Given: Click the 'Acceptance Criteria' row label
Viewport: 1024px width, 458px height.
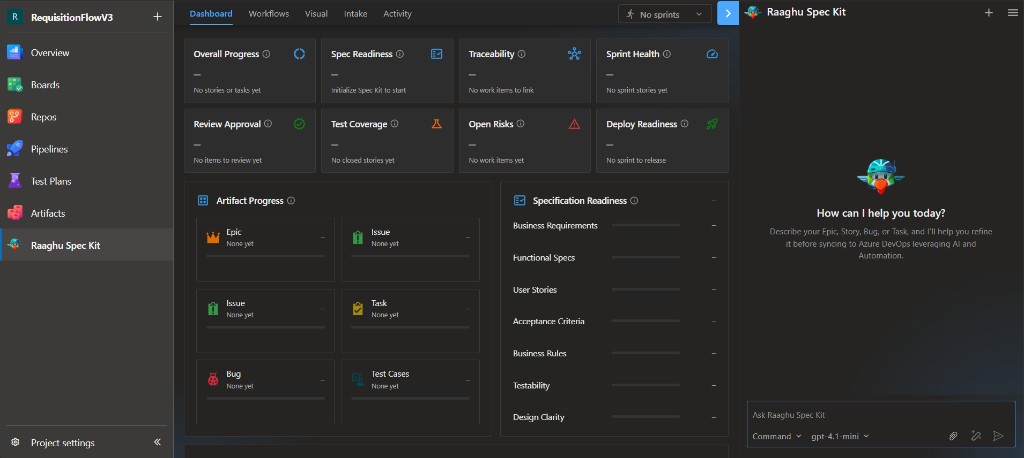Looking at the screenshot, I should (x=549, y=321).
